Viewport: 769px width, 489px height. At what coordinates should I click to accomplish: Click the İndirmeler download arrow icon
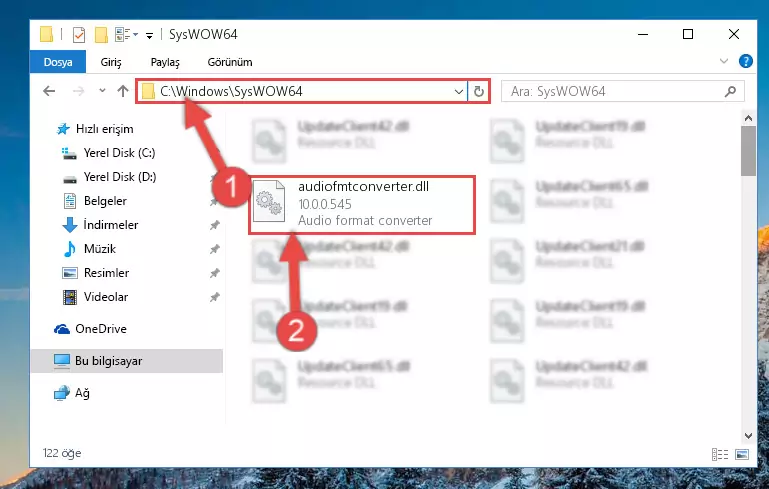(70, 225)
